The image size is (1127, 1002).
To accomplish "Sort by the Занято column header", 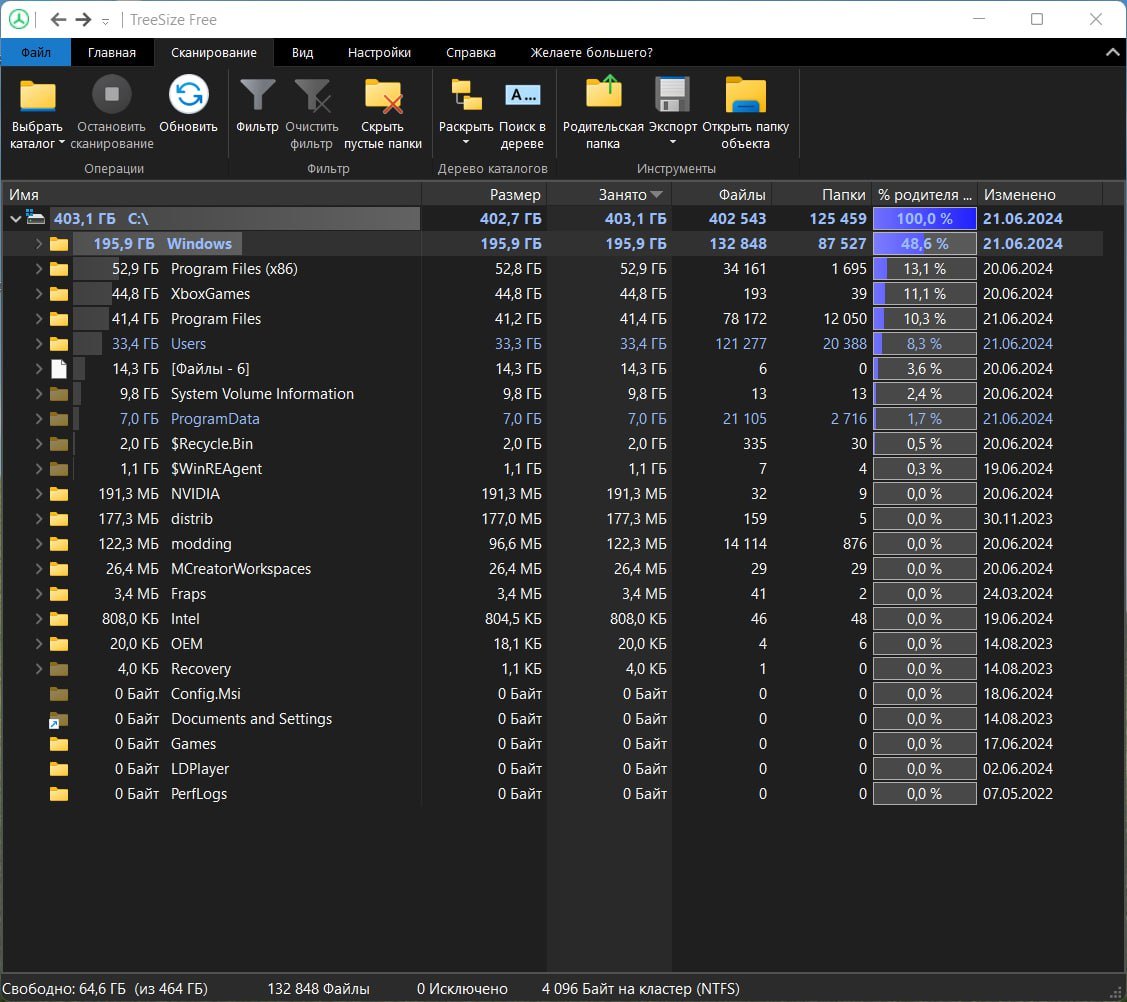I will tap(609, 195).
